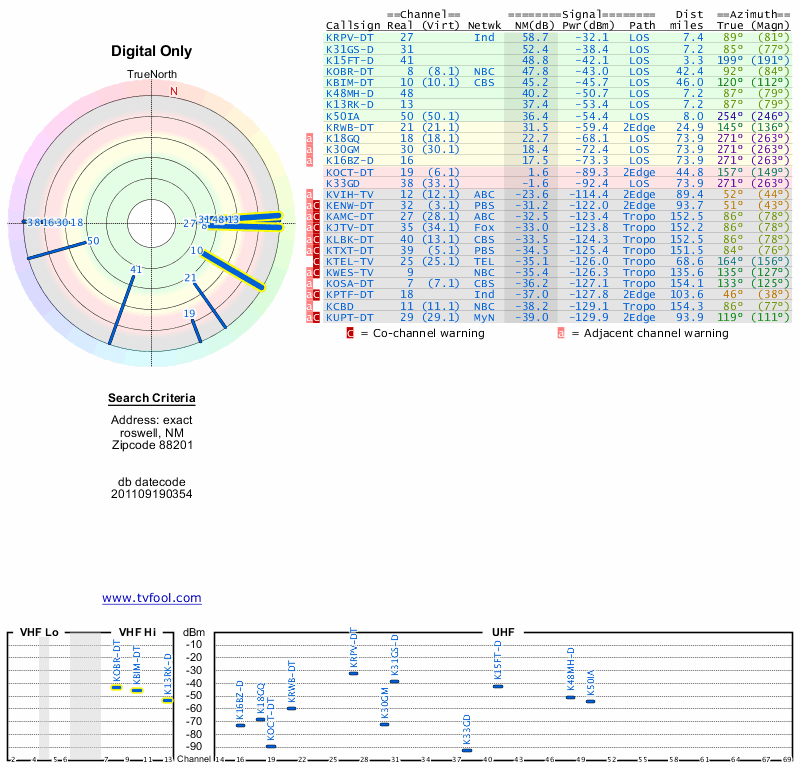
Task: Click the KRPV-DT marker in UHF spectrum chart
Action: pyautogui.click(x=353, y=673)
